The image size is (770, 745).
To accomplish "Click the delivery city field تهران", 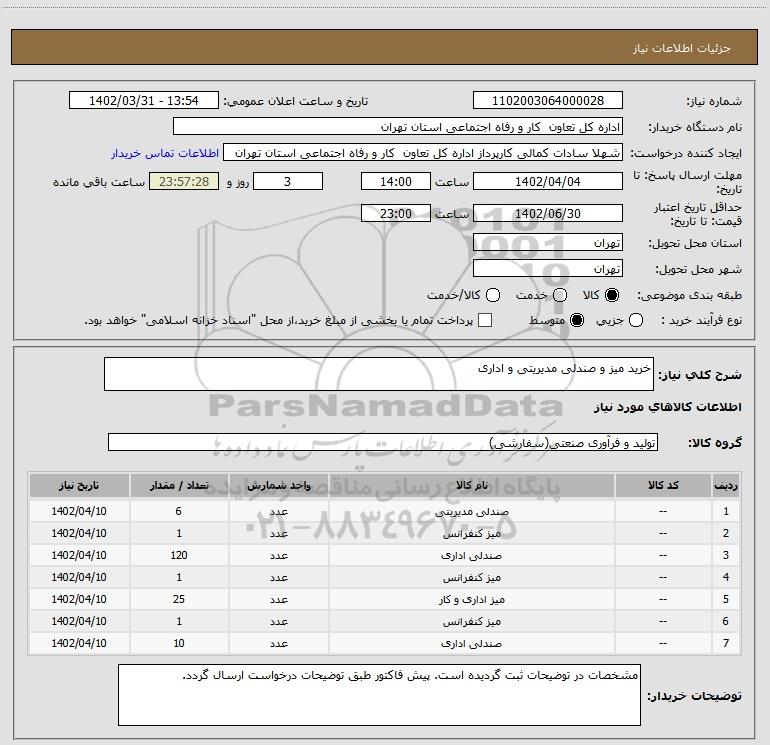I will coord(548,269).
